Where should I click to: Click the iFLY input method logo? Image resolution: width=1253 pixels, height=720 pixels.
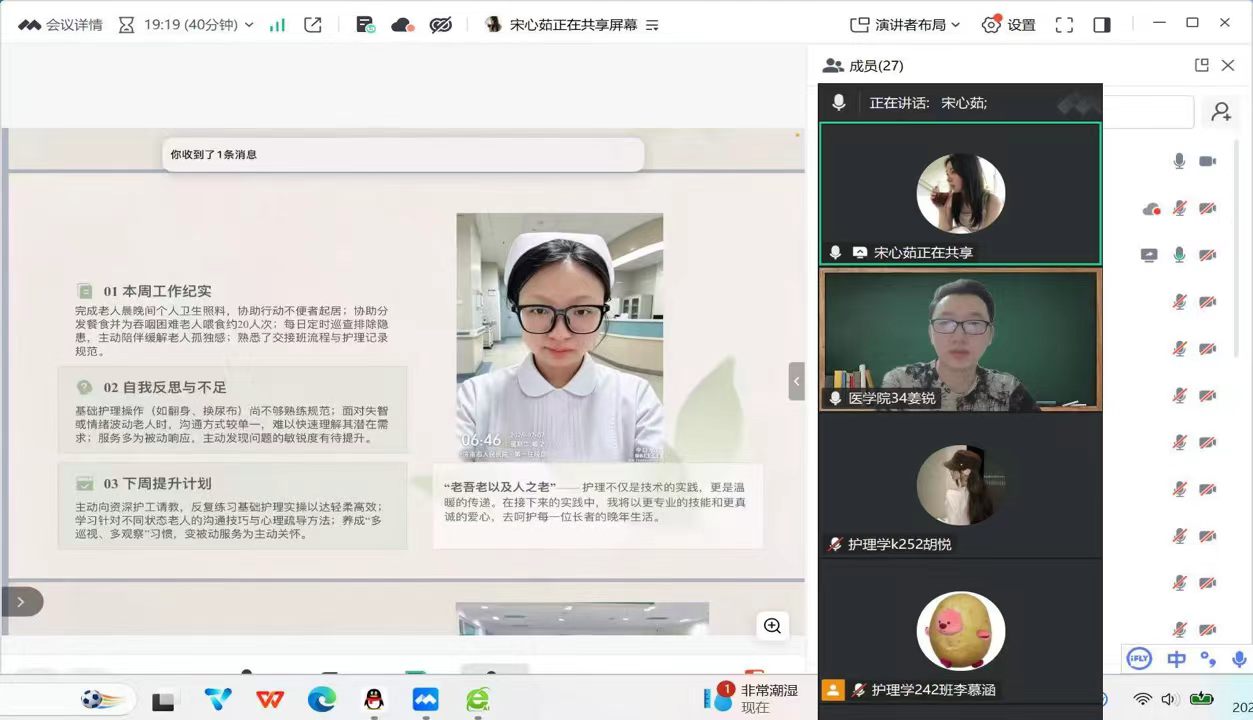[x=1139, y=658]
